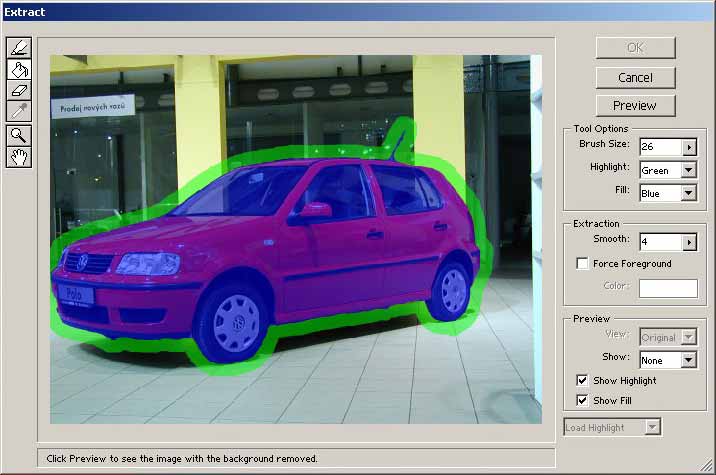Click the 'Tool Options' group label
Viewport: 716px width, 475px height.
[601, 129]
